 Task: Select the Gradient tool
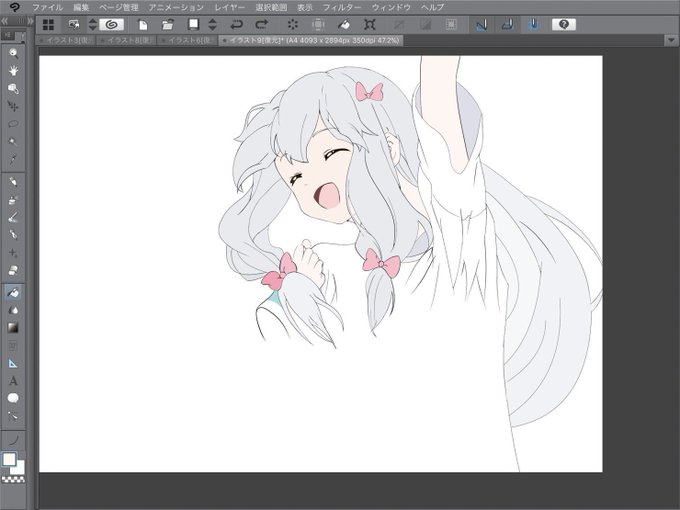pos(13,328)
